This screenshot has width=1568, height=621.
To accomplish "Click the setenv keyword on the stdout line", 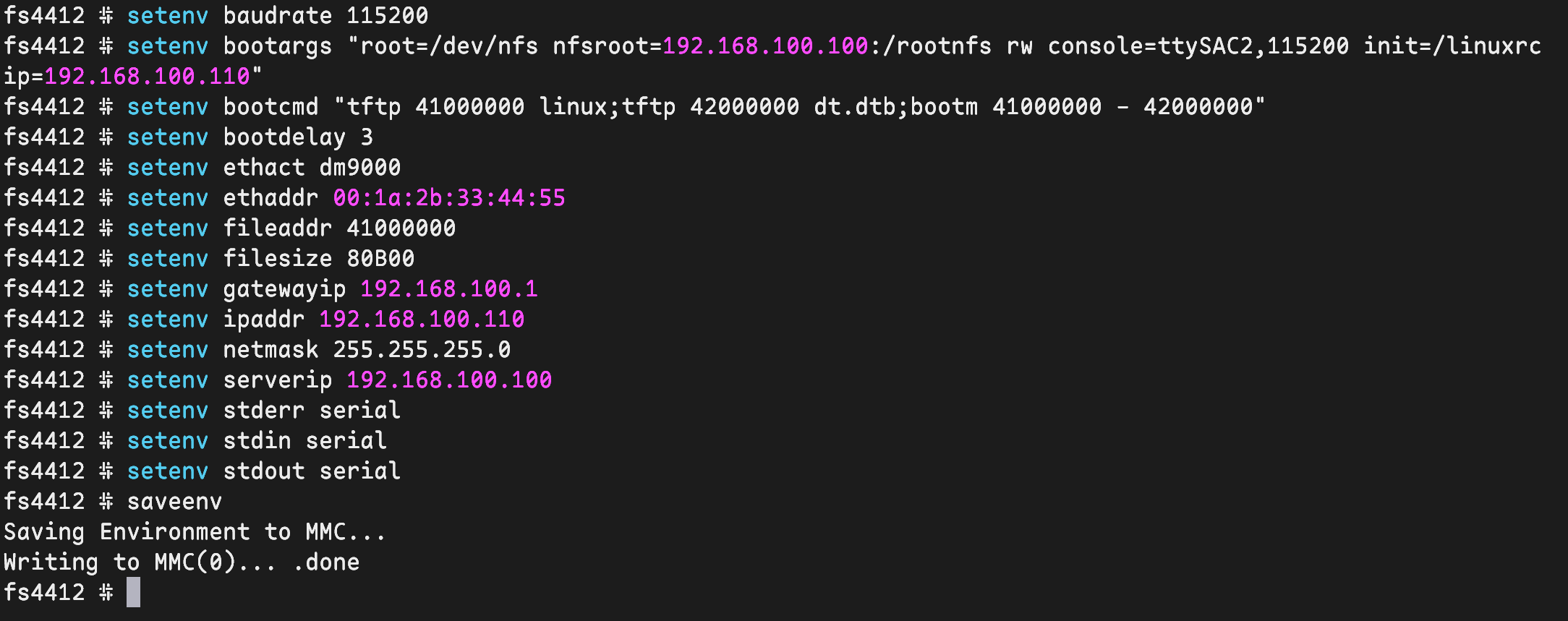I will point(167,471).
